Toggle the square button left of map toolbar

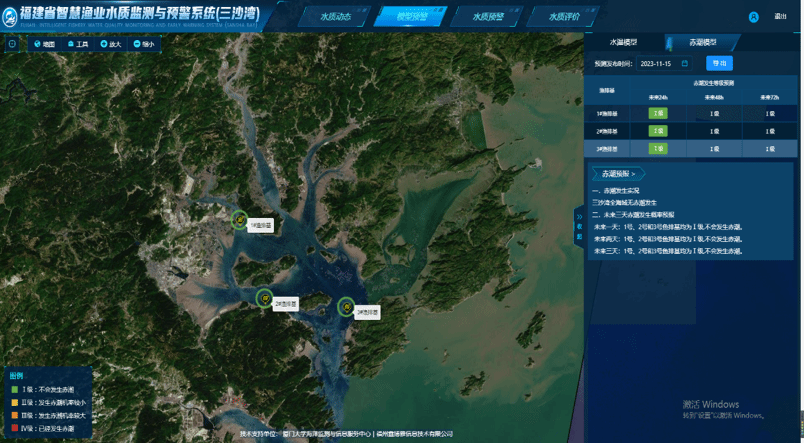(x=12, y=44)
